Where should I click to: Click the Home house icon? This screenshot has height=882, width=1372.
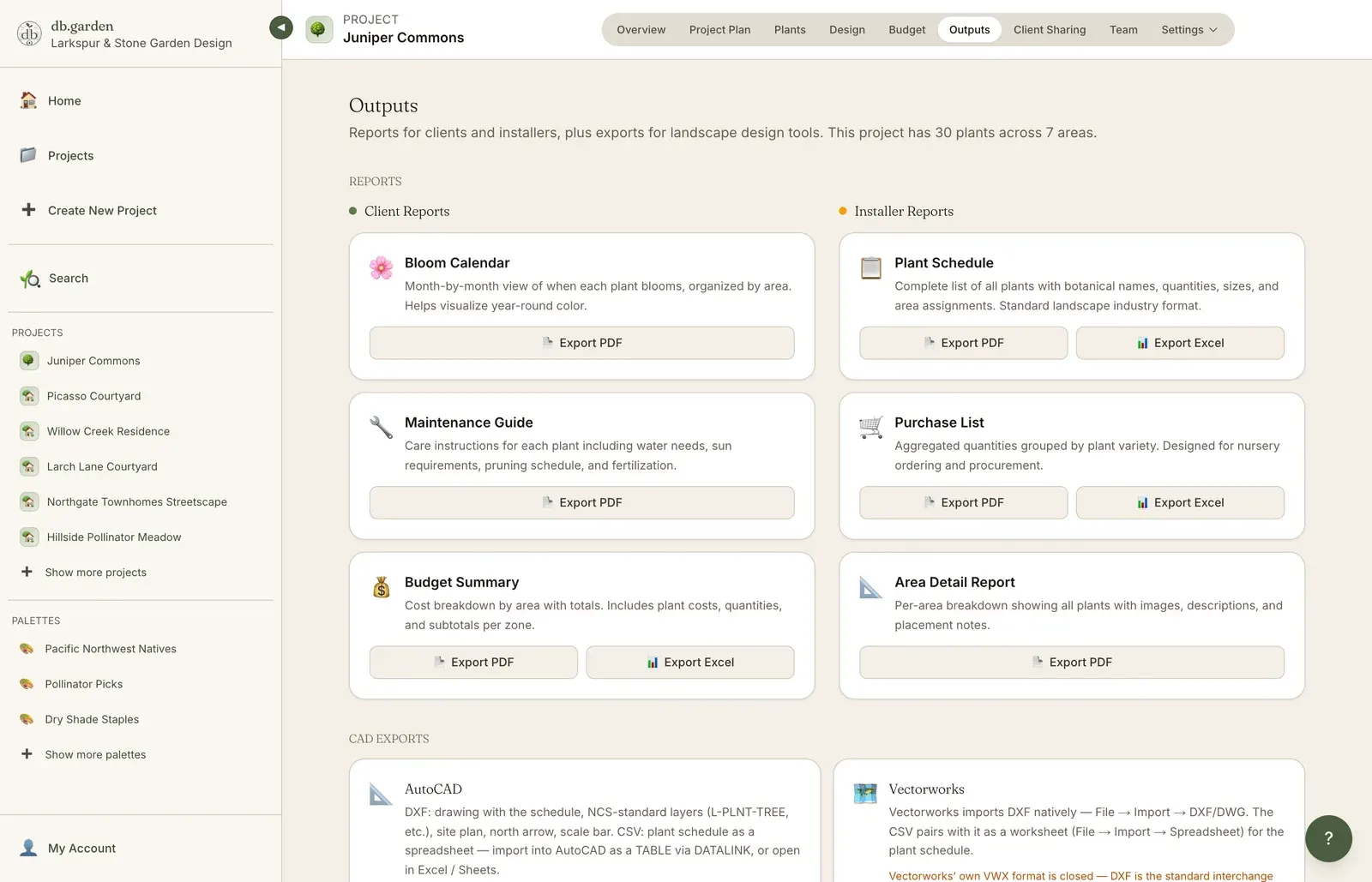28,100
